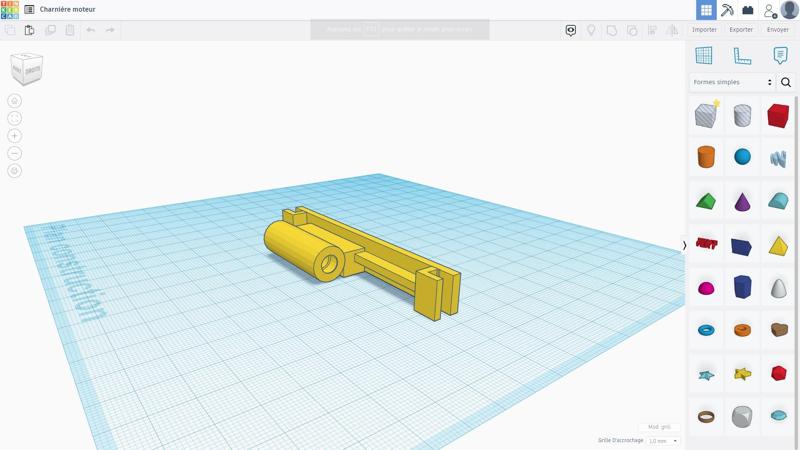
Task: Fit all in view
Action: pyautogui.click(x=14, y=118)
